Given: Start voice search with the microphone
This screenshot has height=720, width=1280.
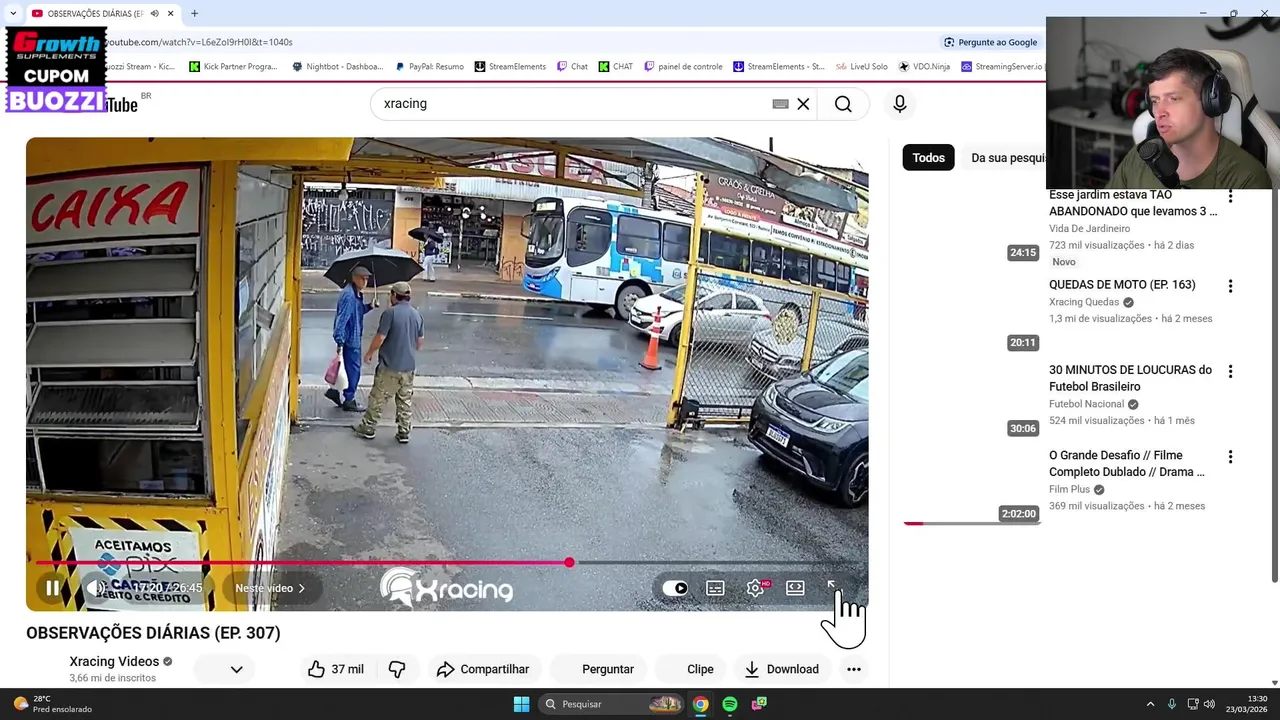Looking at the screenshot, I should (899, 104).
